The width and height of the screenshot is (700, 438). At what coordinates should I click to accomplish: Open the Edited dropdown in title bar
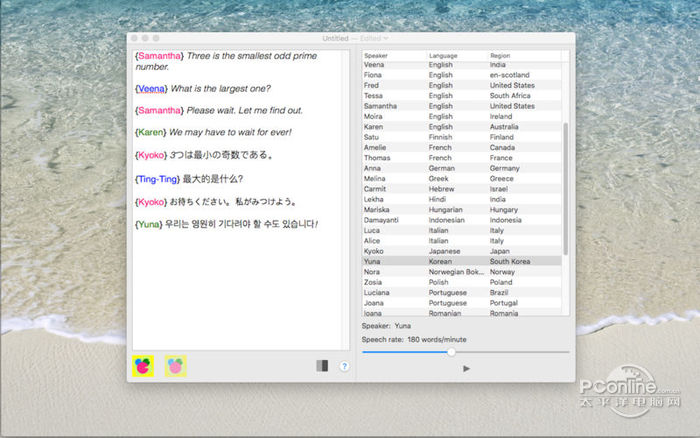(374, 38)
